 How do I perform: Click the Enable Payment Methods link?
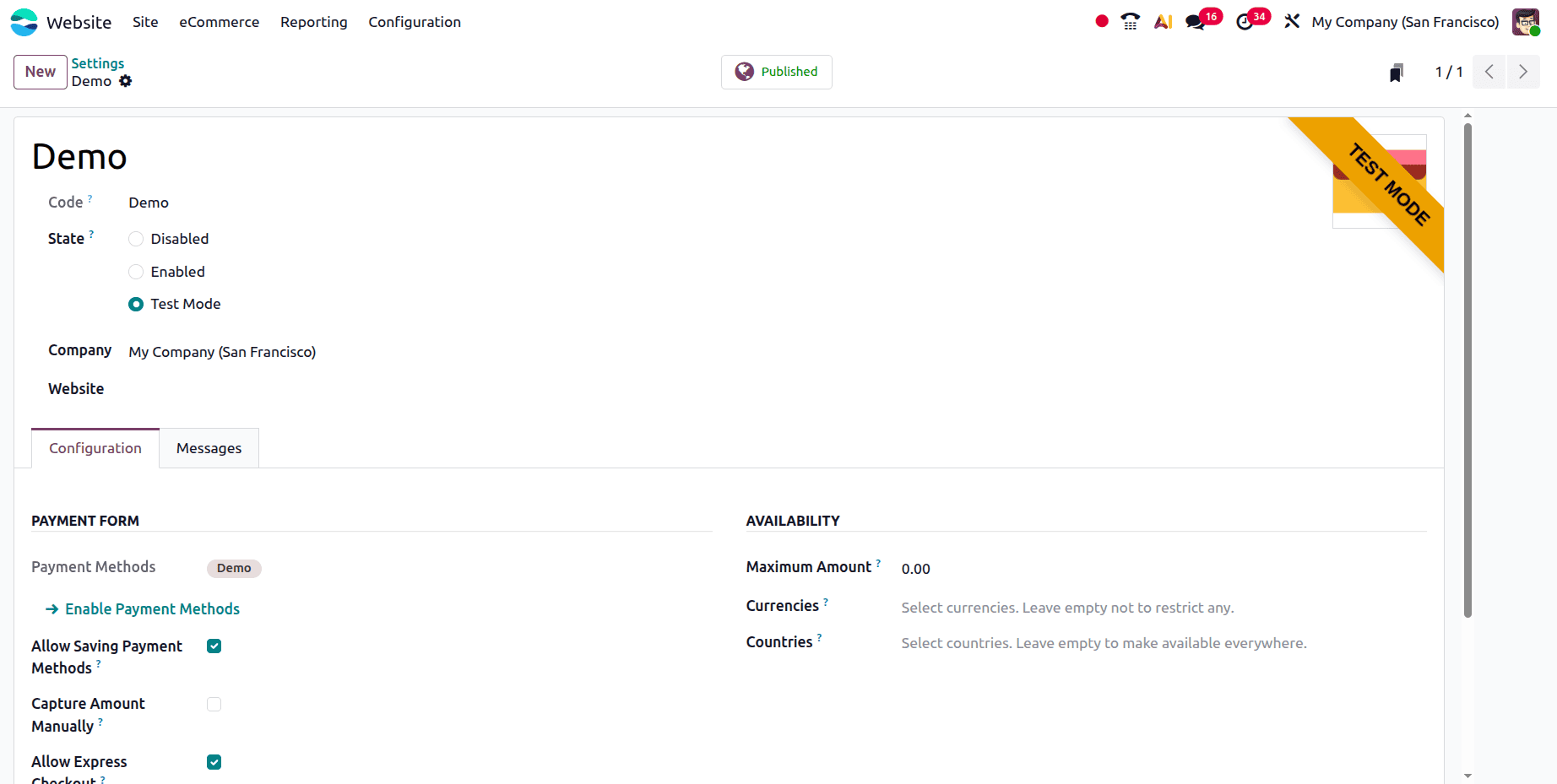click(153, 609)
